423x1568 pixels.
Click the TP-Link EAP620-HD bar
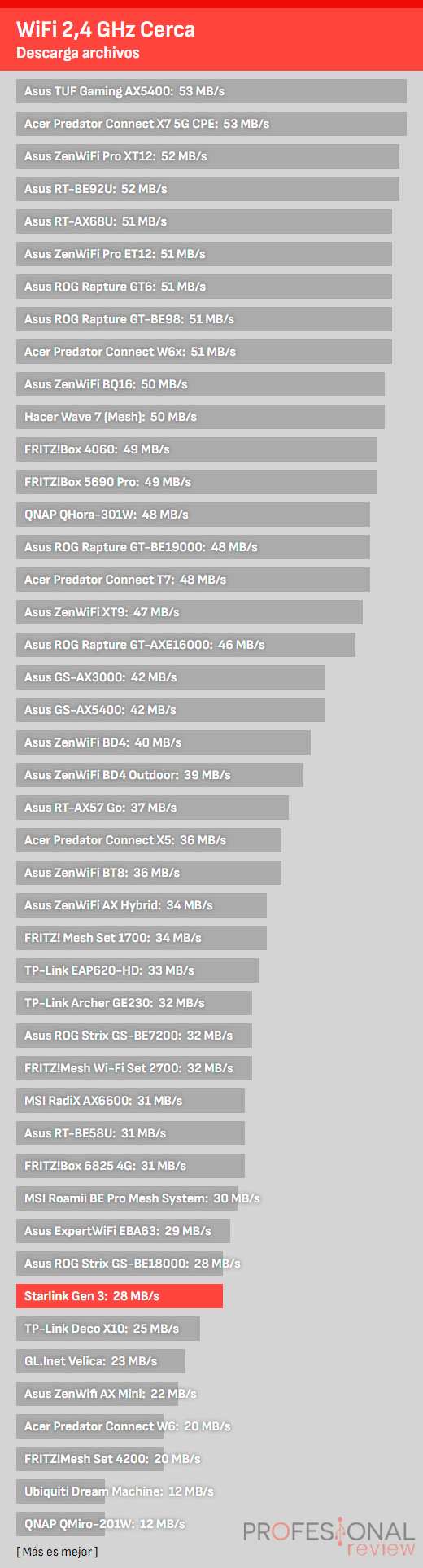pyautogui.click(x=137, y=970)
